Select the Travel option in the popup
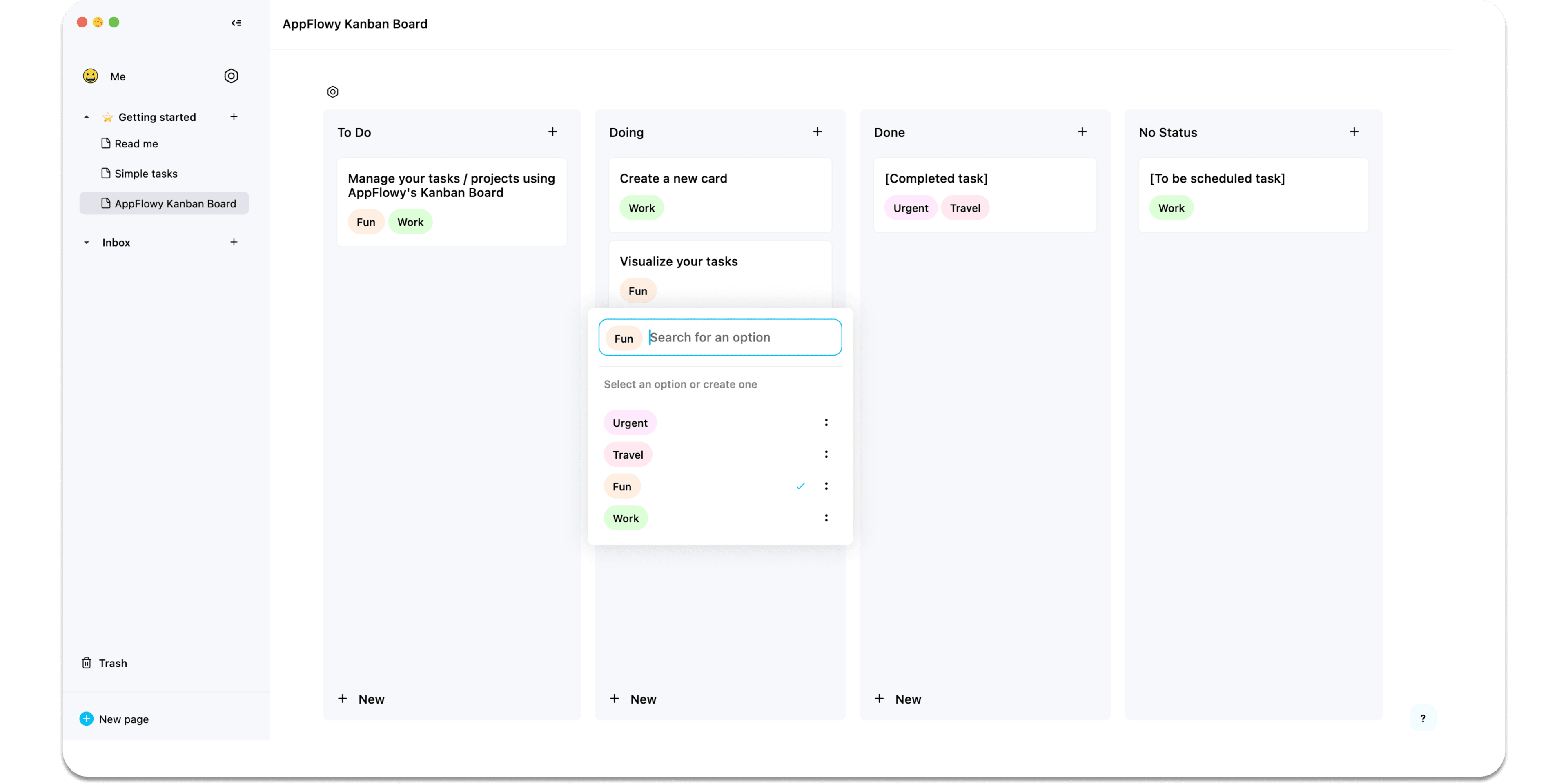Image resolution: width=1568 pixels, height=784 pixels. click(x=628, y=454)
